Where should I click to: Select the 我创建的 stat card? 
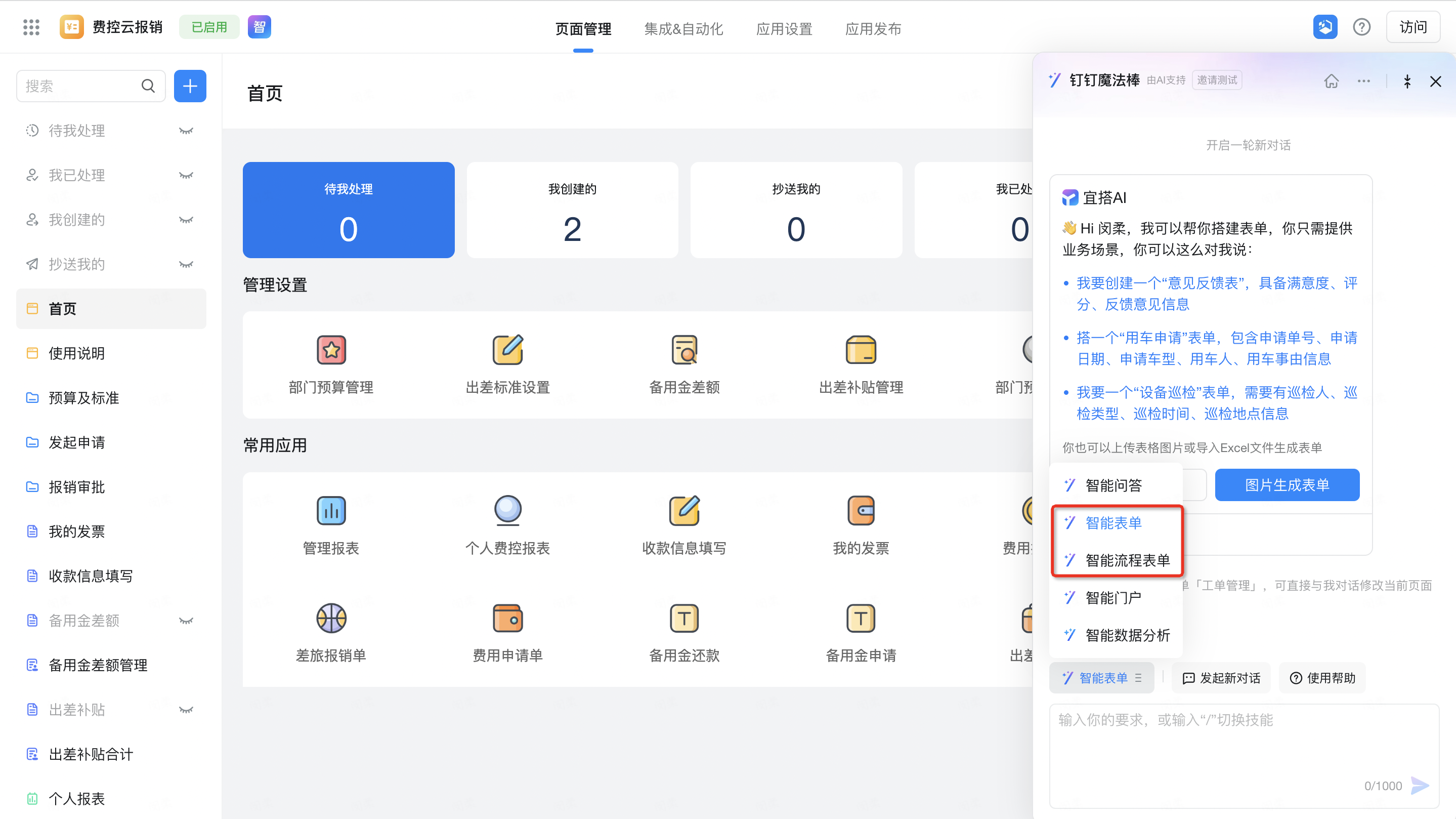click(572, 210)
